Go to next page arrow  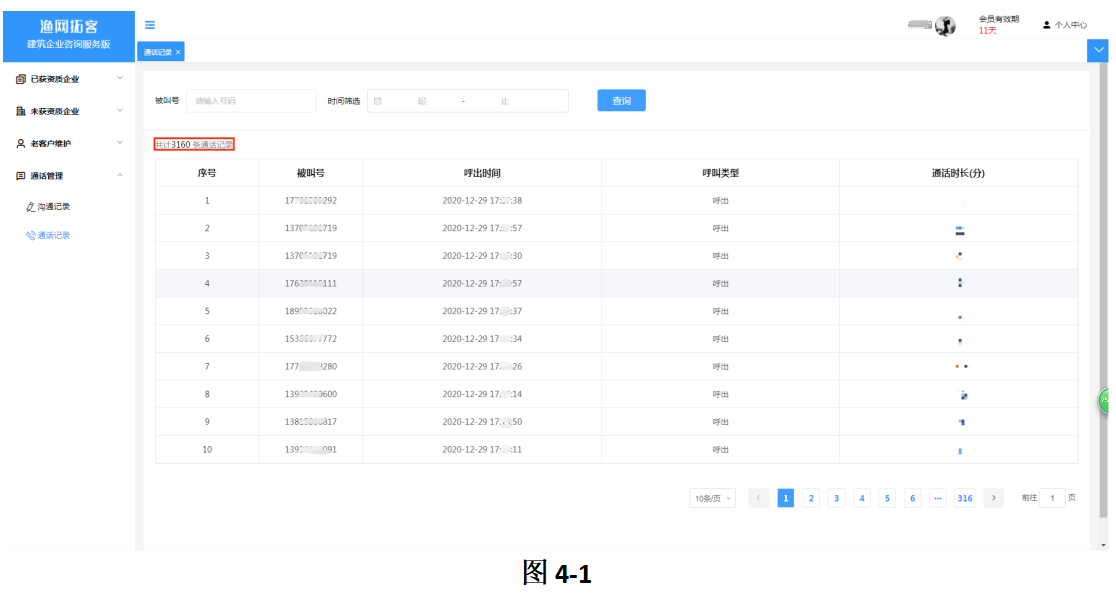[x=993, y=498]
